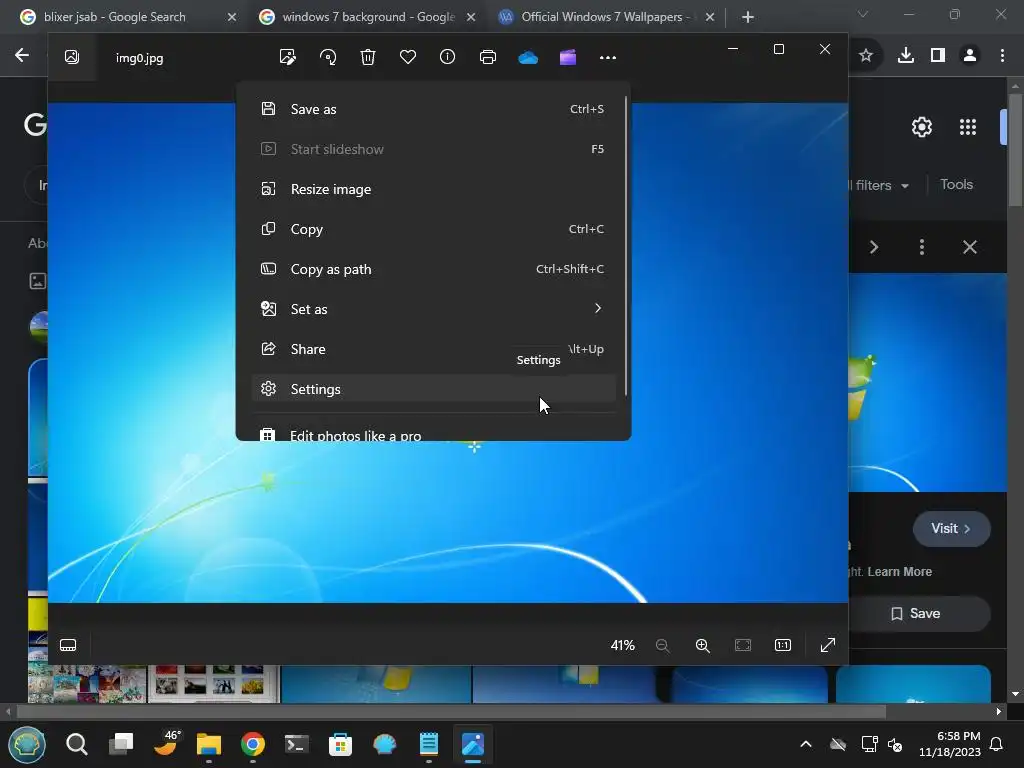Close the Google image preview panel
Viewport: 1024px width, 768px height.
coord(970,247)
